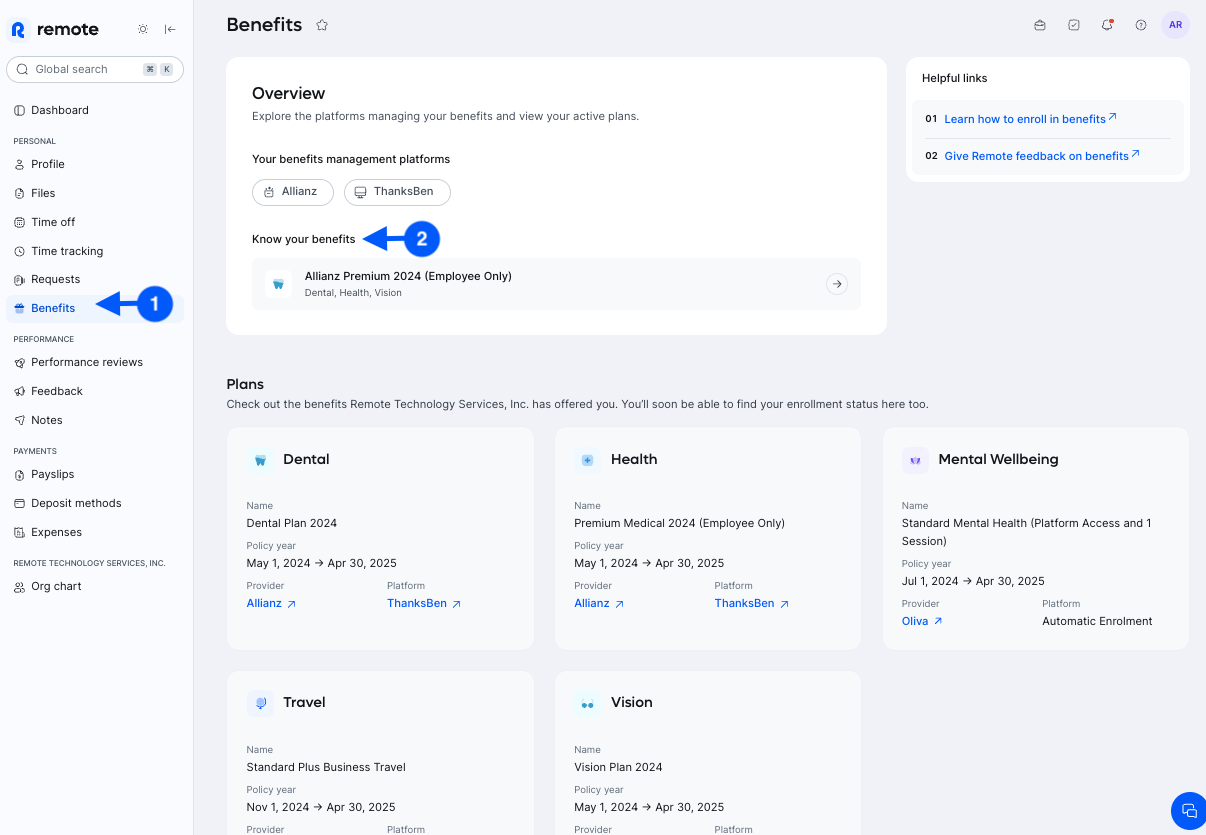The width and height of the screenshot is (1206, 835).
Task: Open Expenses in the sidebar
Action: (95, 532)
